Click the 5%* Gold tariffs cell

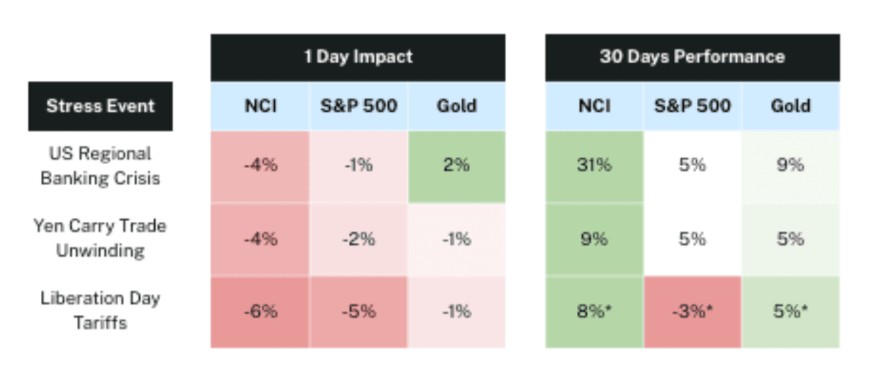click(x=790, y=312)
